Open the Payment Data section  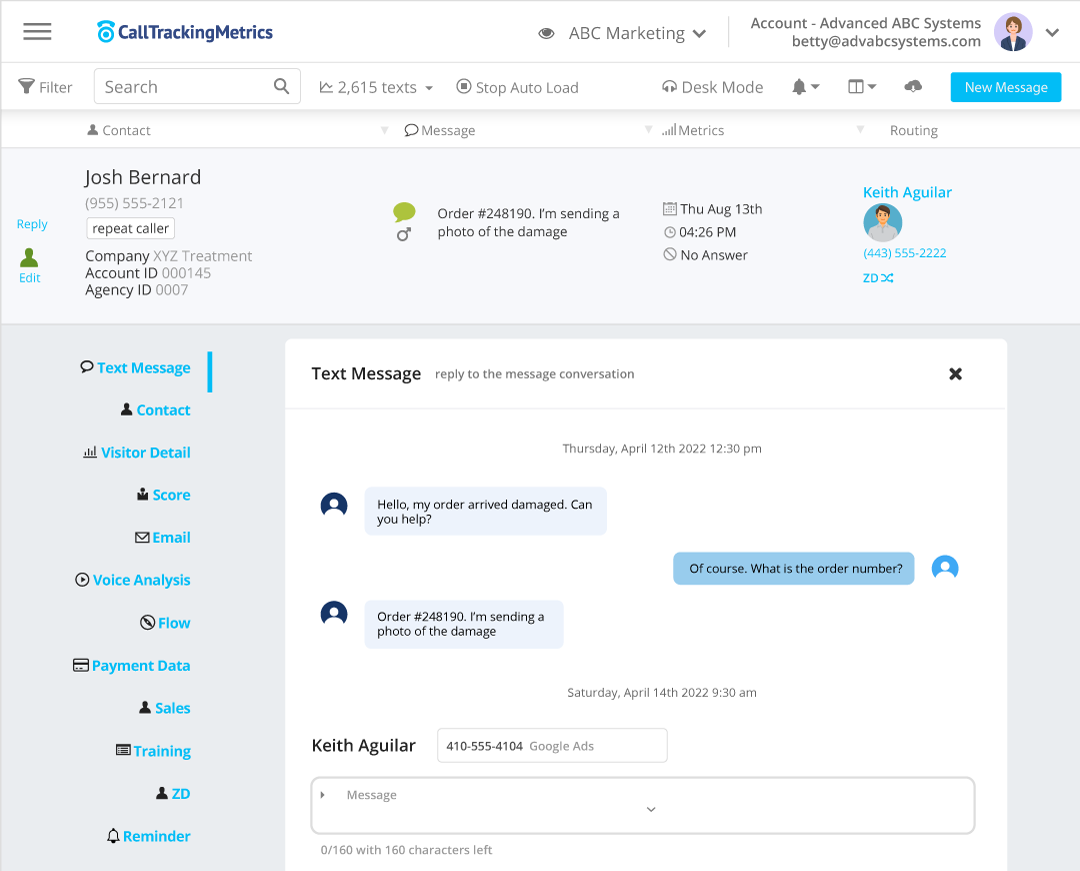[x=139, y=665]
